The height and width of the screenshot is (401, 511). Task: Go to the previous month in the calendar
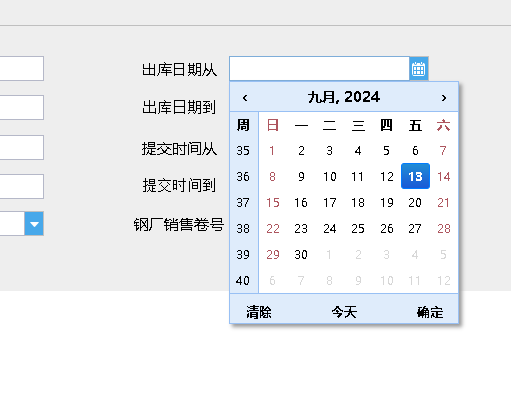(245, 98)
